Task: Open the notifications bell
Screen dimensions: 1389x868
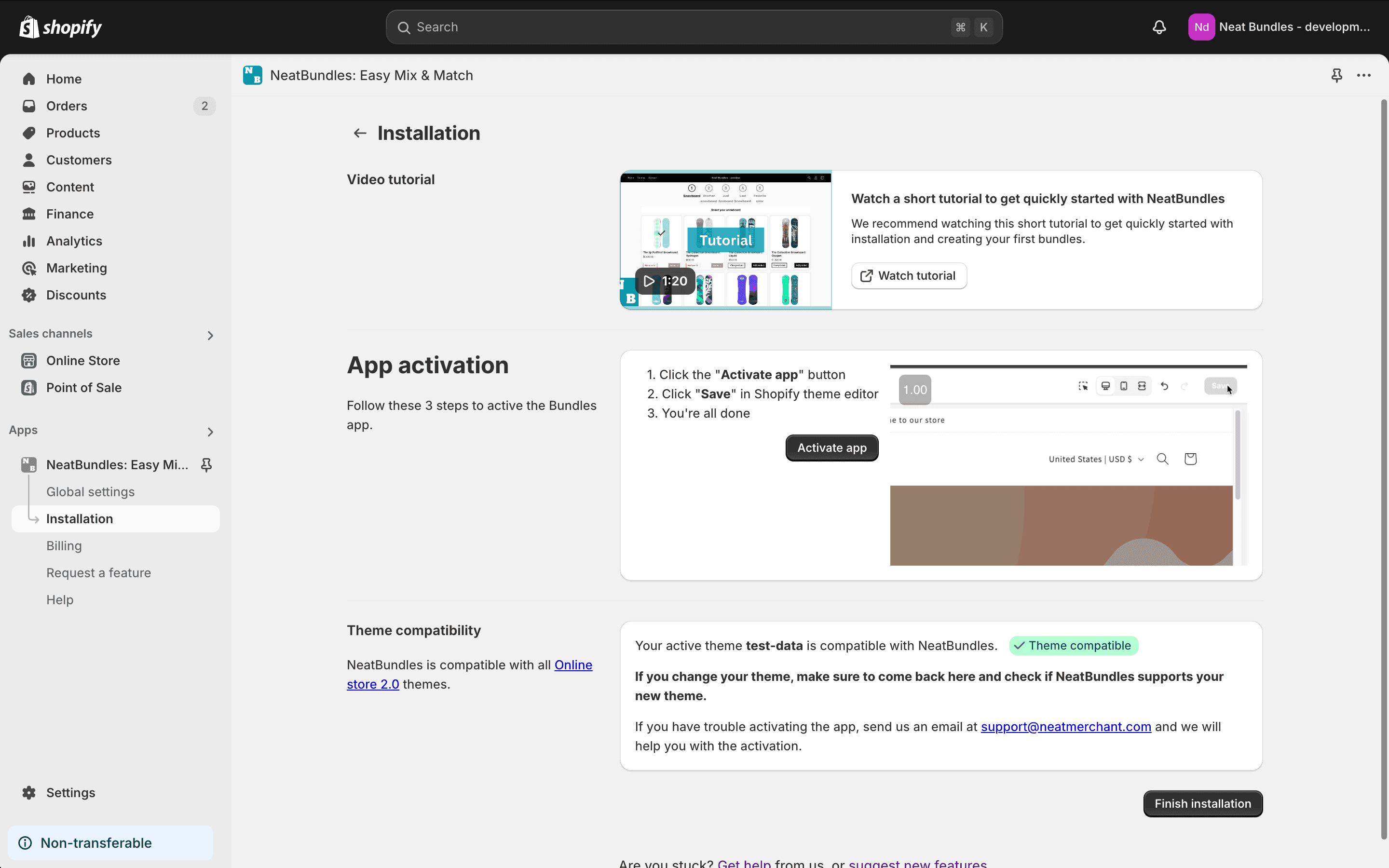Action: (1159, 27)
